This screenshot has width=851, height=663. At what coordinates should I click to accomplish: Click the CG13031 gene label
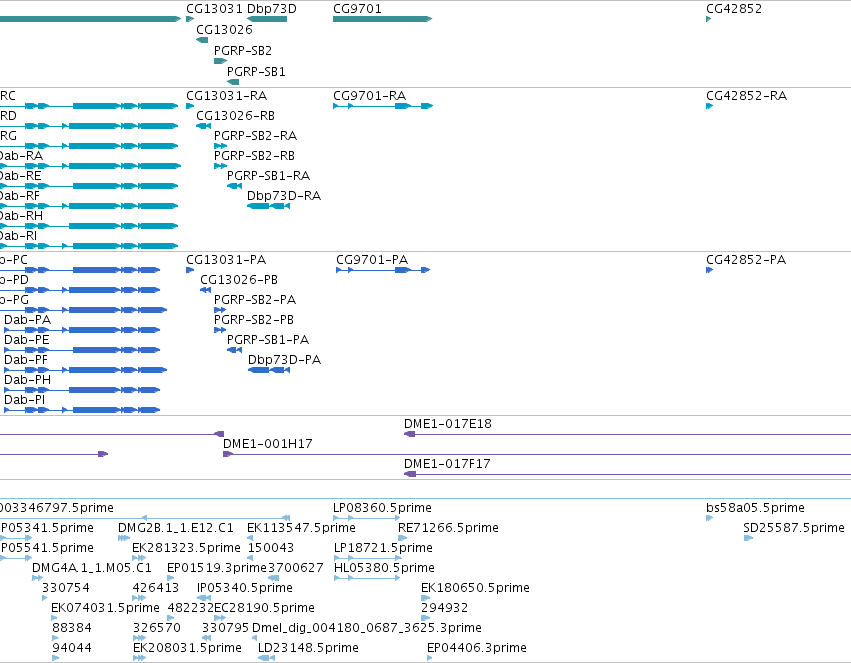click(x=214, y=9)
